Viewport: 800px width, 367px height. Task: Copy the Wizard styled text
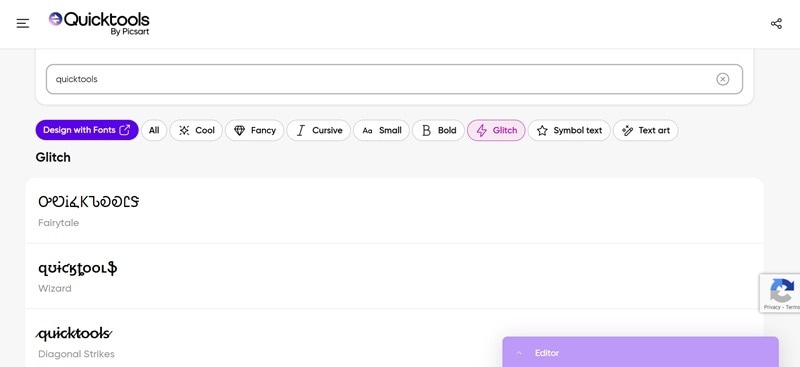coord(78,267)
